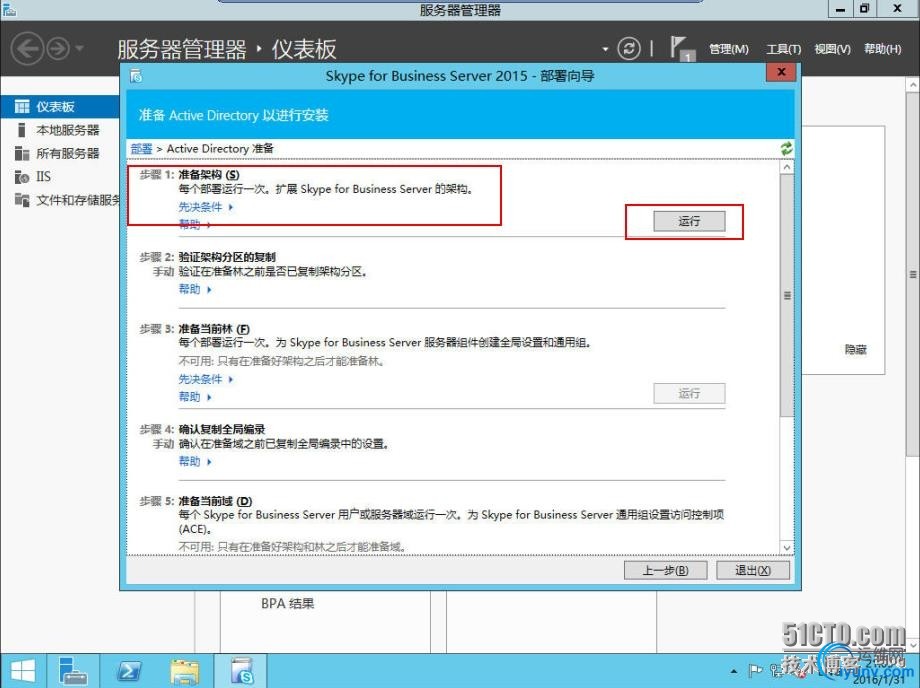Expand 帮助 under step 2
This screenshot has height=688, width=920.
coord(194,289)
